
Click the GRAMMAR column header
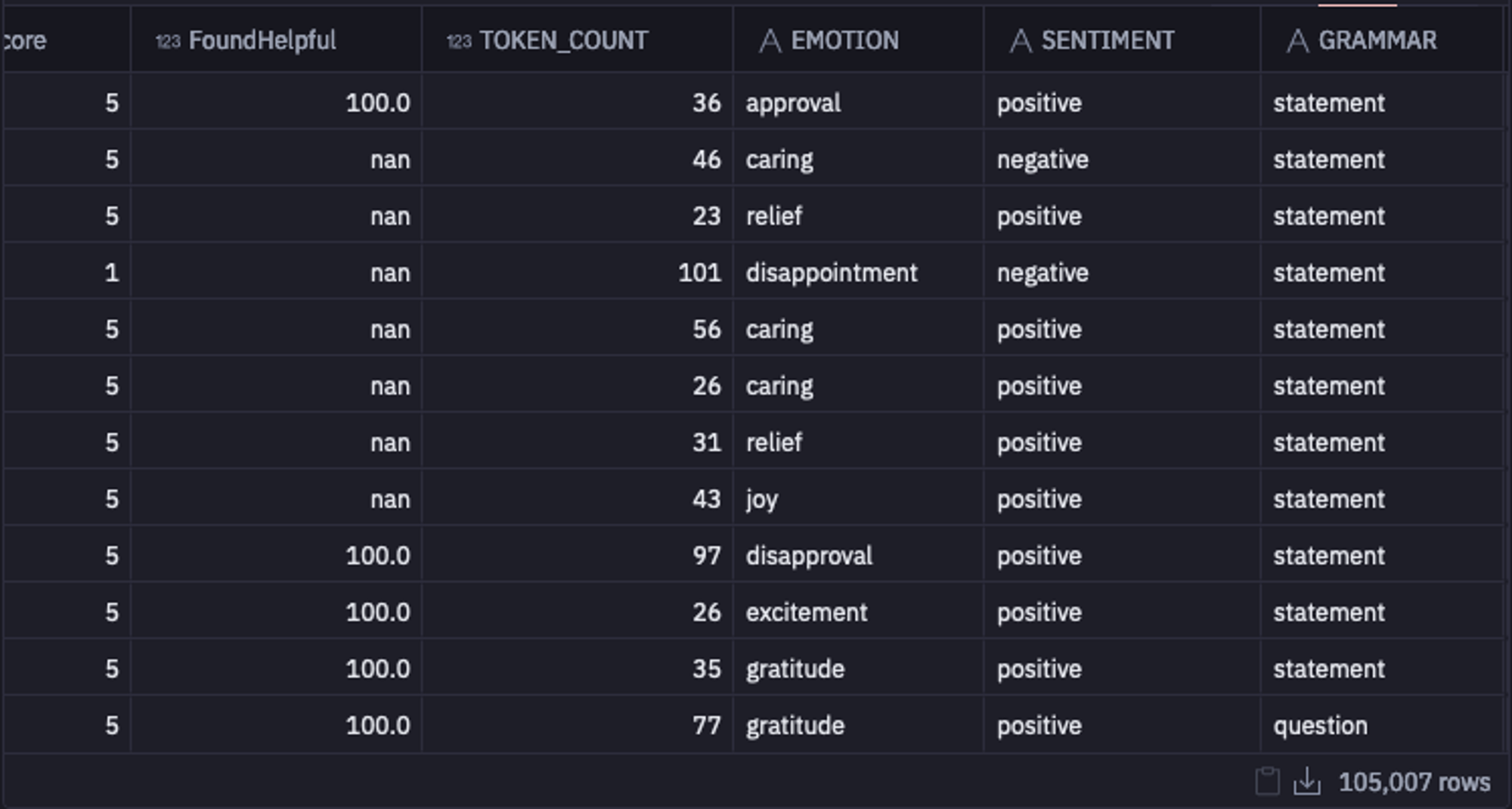1377,41
